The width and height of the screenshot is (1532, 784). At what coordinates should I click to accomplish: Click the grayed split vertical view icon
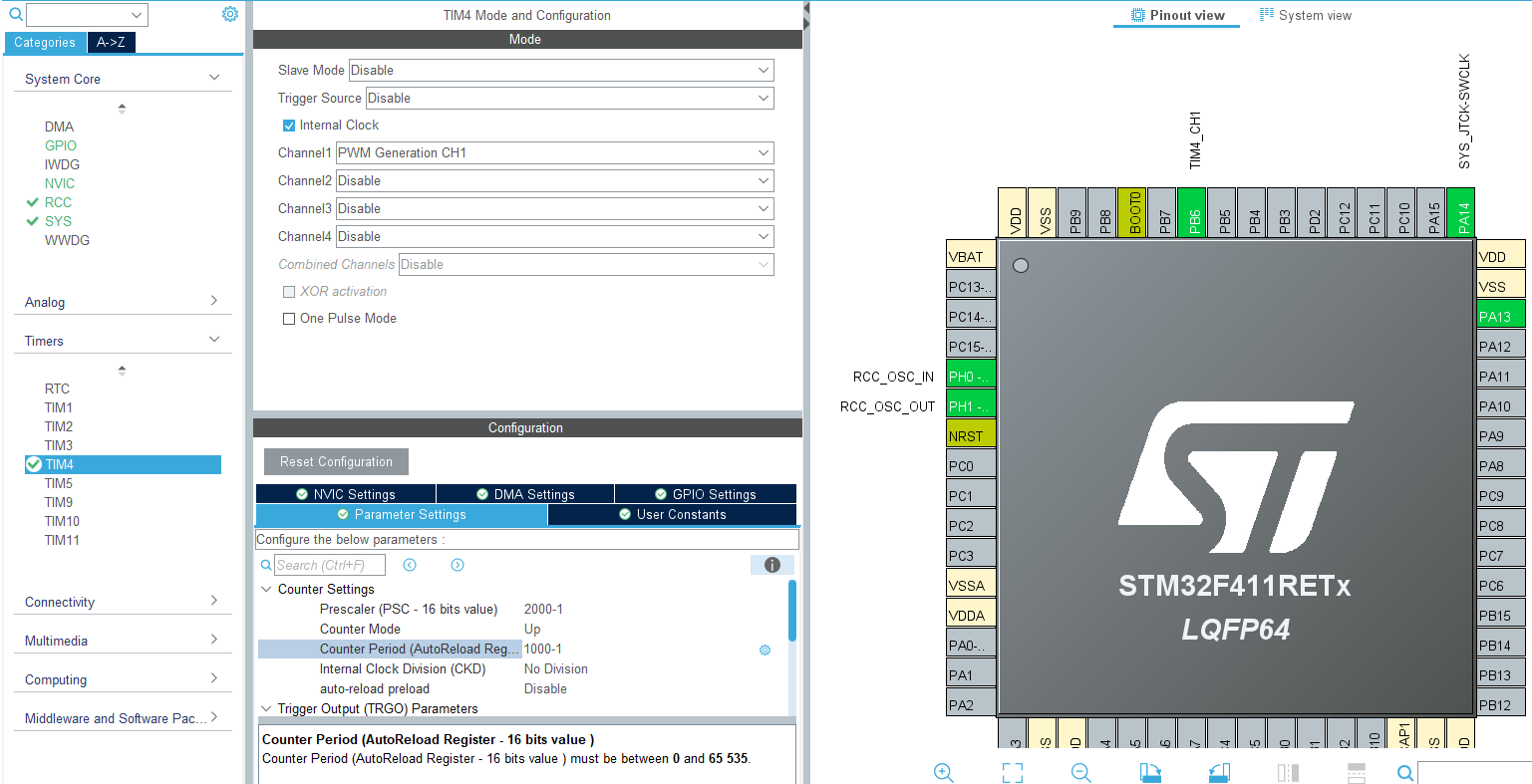(1288, 772)
